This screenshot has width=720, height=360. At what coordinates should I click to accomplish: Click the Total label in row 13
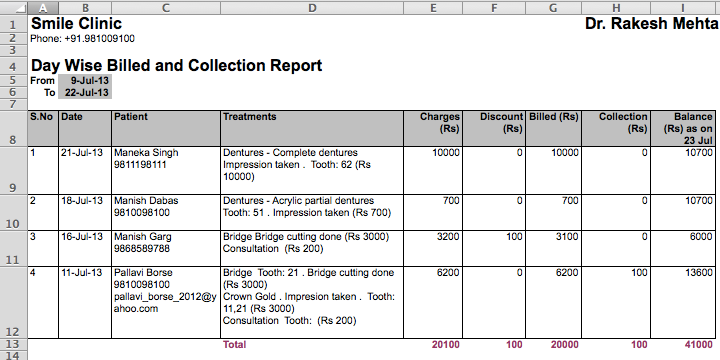(312, 344)
